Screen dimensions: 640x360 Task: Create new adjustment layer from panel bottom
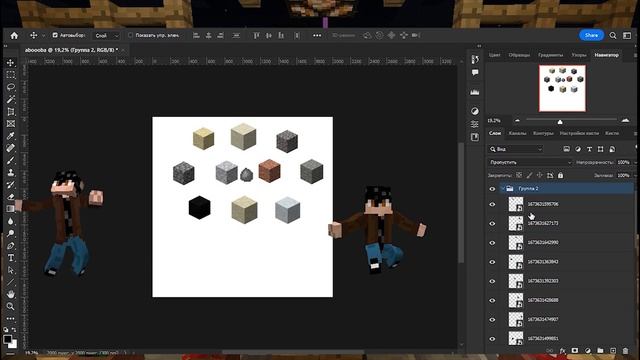pos(587,351)
